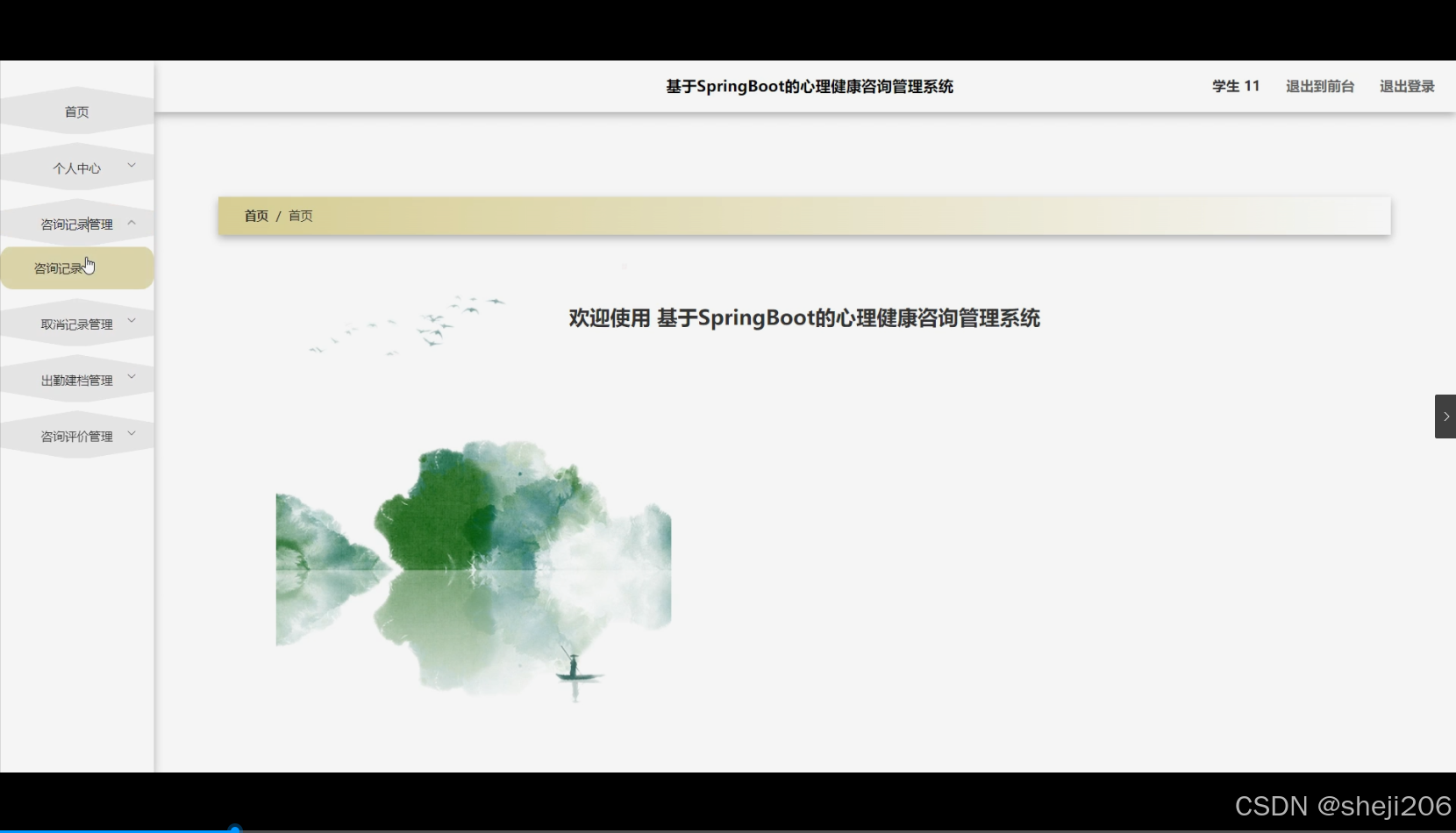Click the down chevron beside 出勤建档管理
Image resolution: width=1456 pixels, height=833 pixels.
tap(132, 377)
